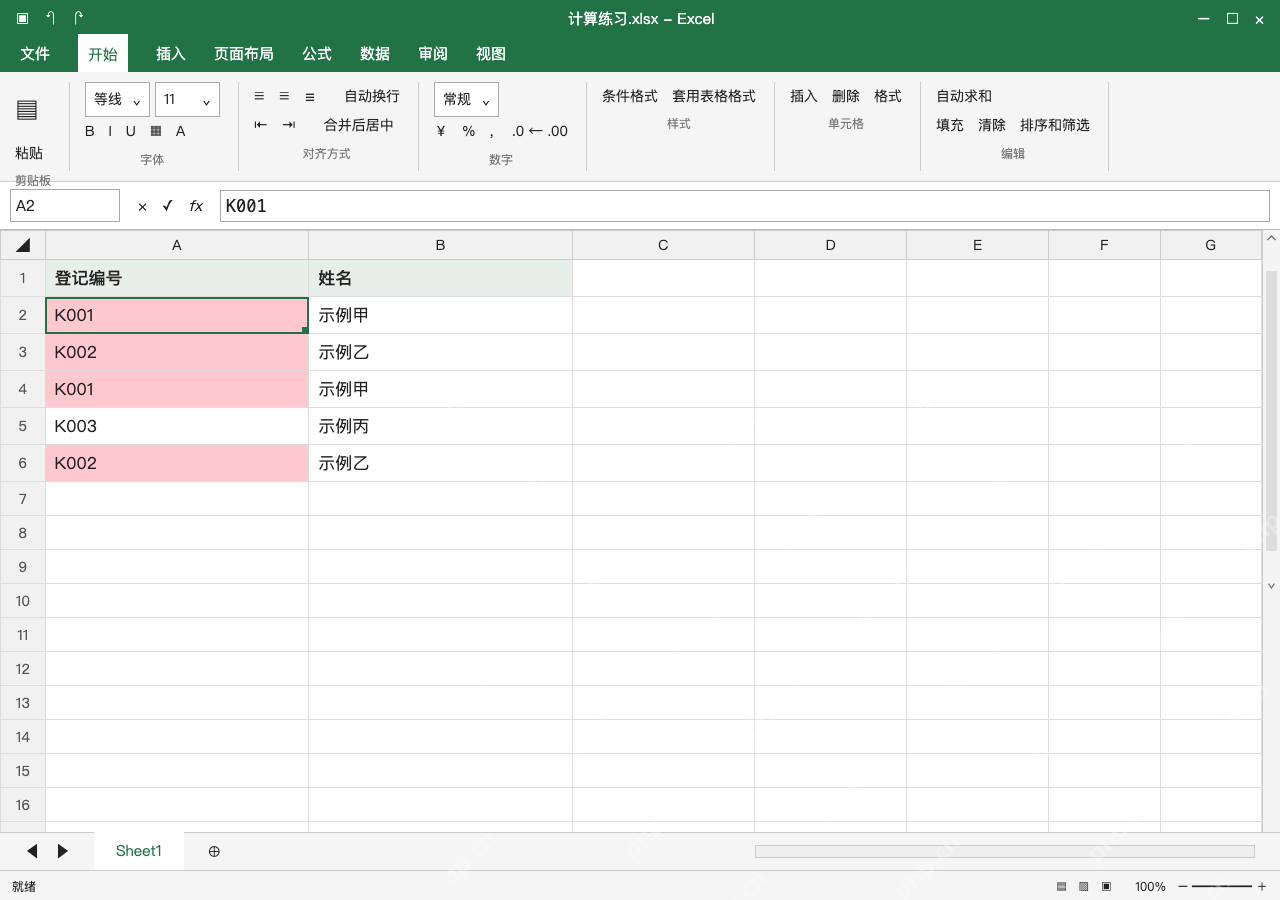Apply currency ¥ number format
Screen dimensions: 1280x900
click(441, 131)
